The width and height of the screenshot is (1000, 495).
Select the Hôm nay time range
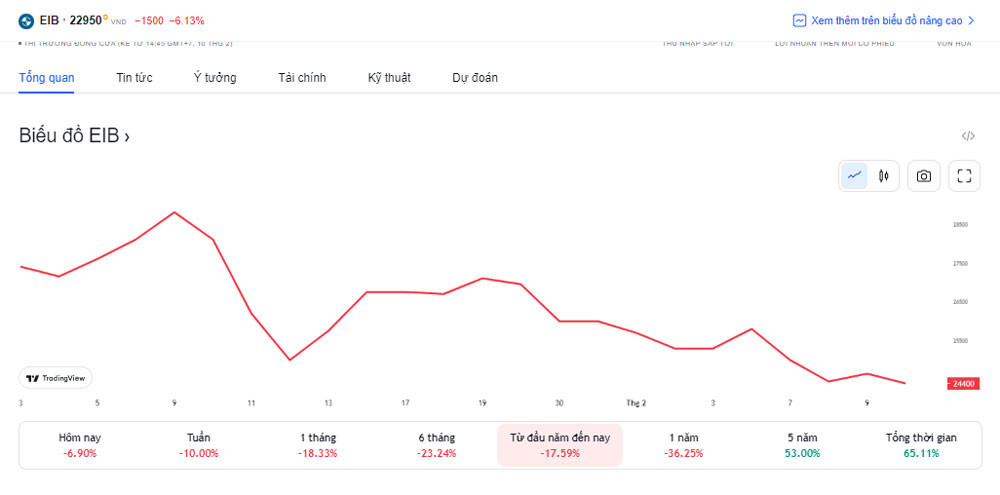(x=80, y=445)
